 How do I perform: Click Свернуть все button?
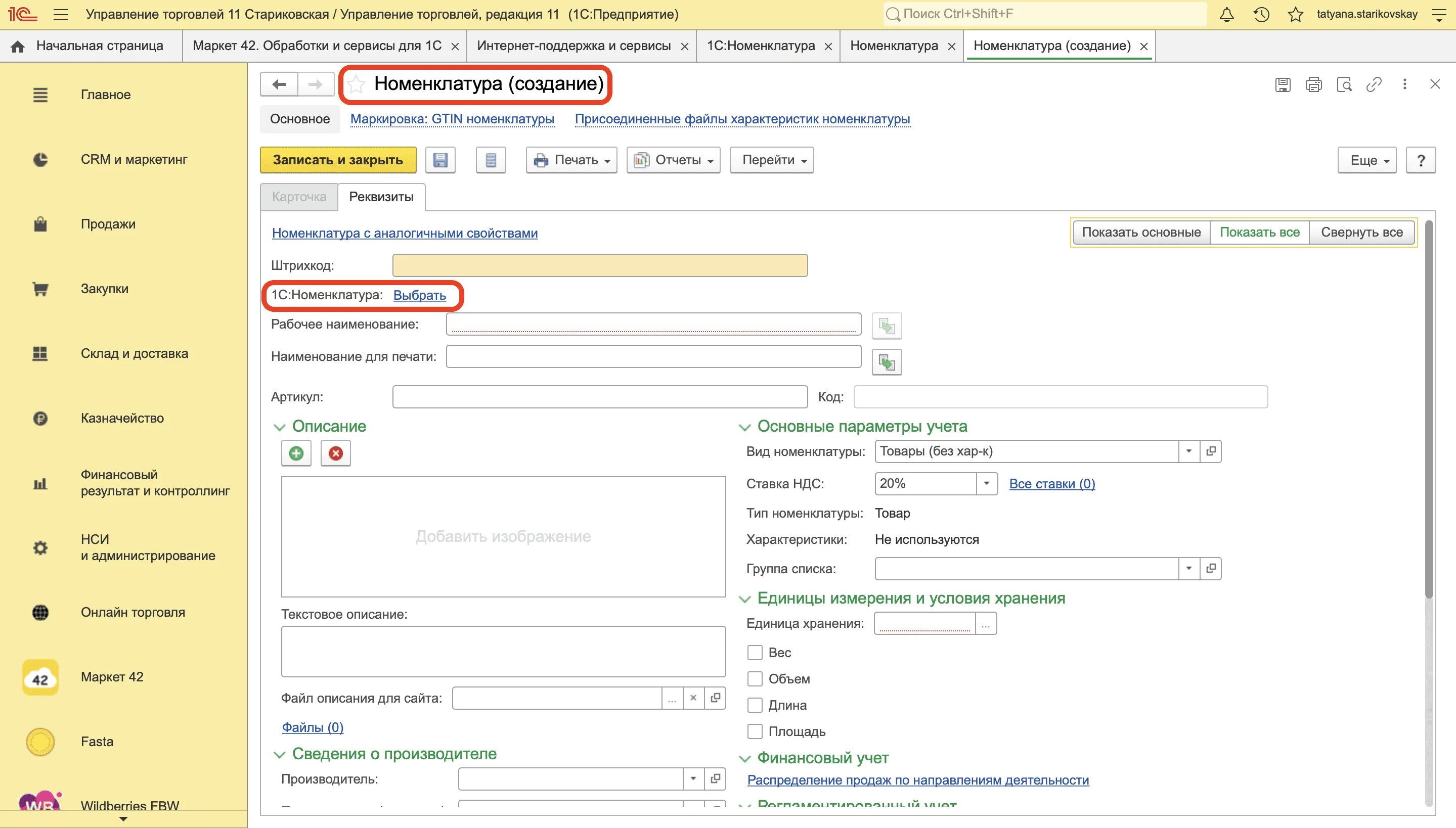click(1361, 232)
